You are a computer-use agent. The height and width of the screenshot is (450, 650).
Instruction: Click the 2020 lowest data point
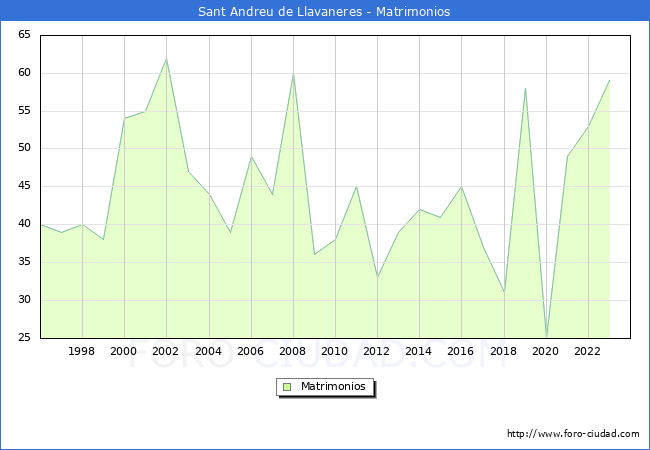(546, 336)
